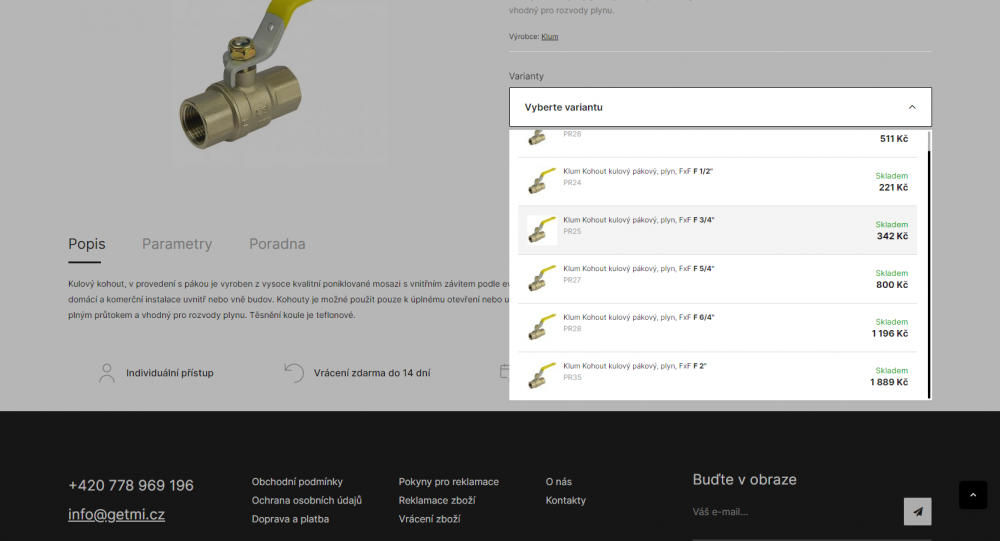Click thumbnail of PR25 valve variant
The width and height of the screenshot is (1000, 541).
coord(541,230)
